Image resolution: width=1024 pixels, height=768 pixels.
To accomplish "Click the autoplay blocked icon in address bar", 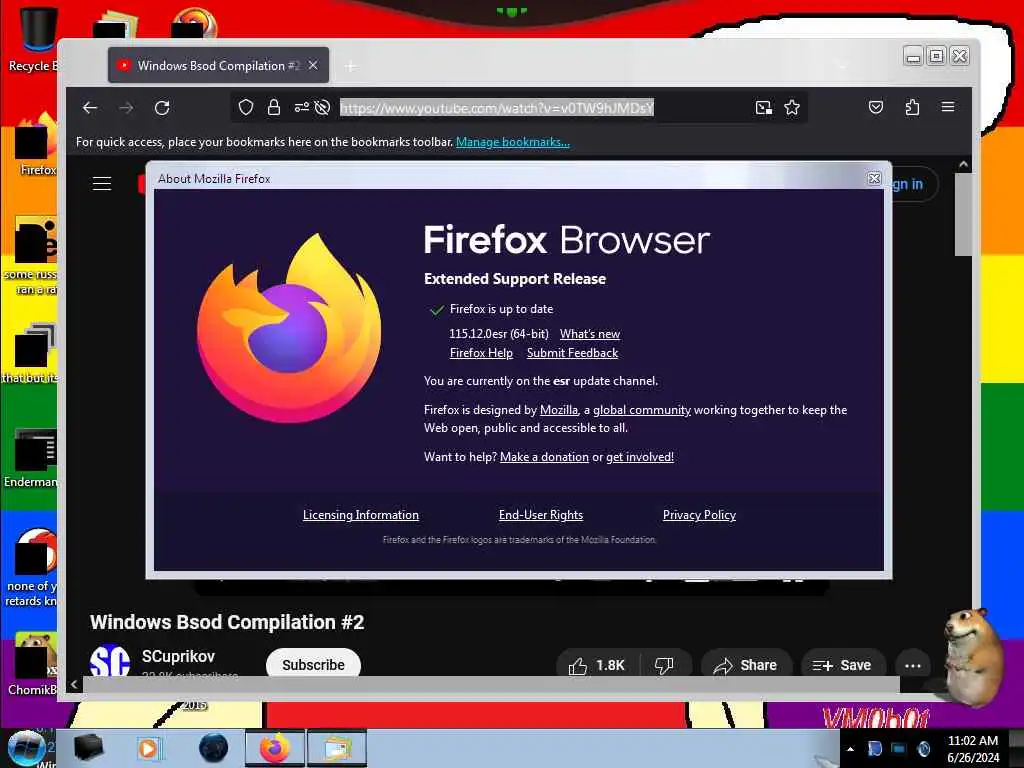I will [x=322, y=107].
